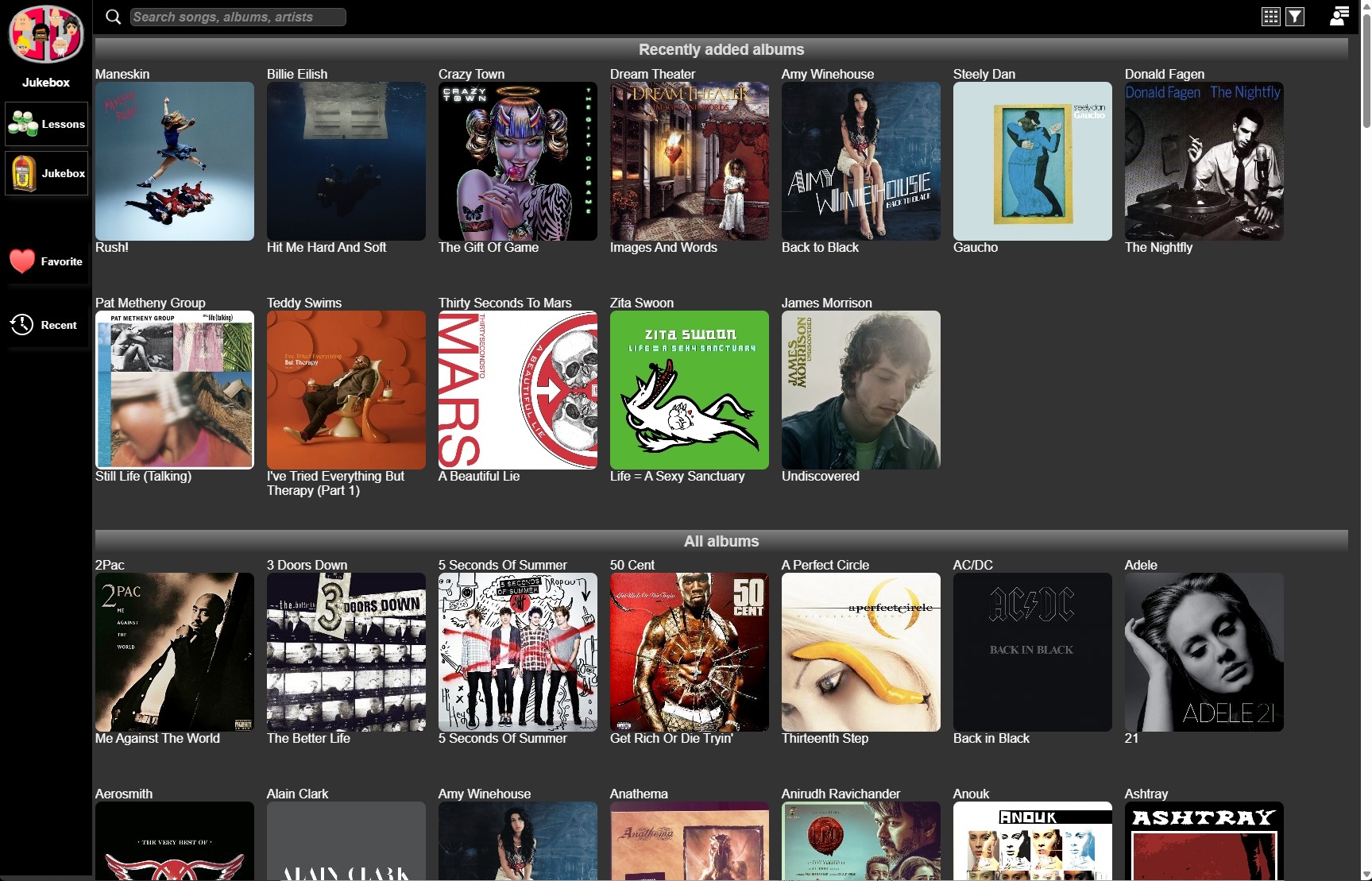Click the Thirty Seconds To Mars name
The height and width of the screenshot is (881, 1372).
click(505, 303)
